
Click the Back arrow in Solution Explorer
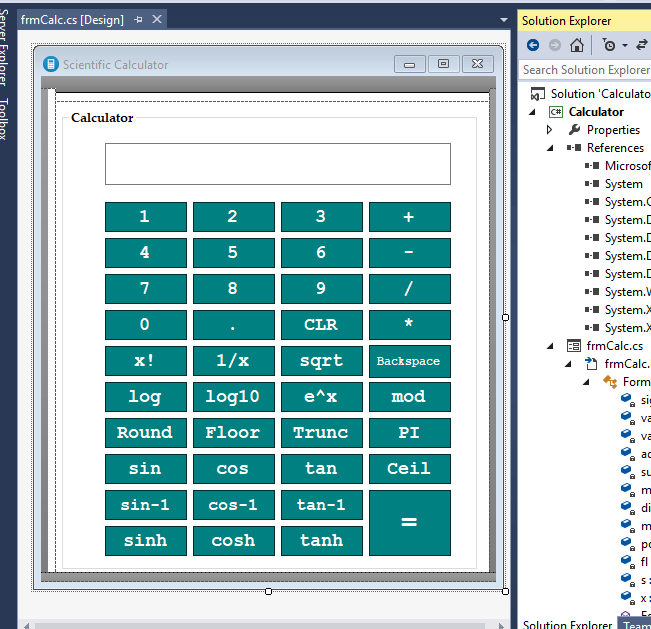[x=533, y=45]
